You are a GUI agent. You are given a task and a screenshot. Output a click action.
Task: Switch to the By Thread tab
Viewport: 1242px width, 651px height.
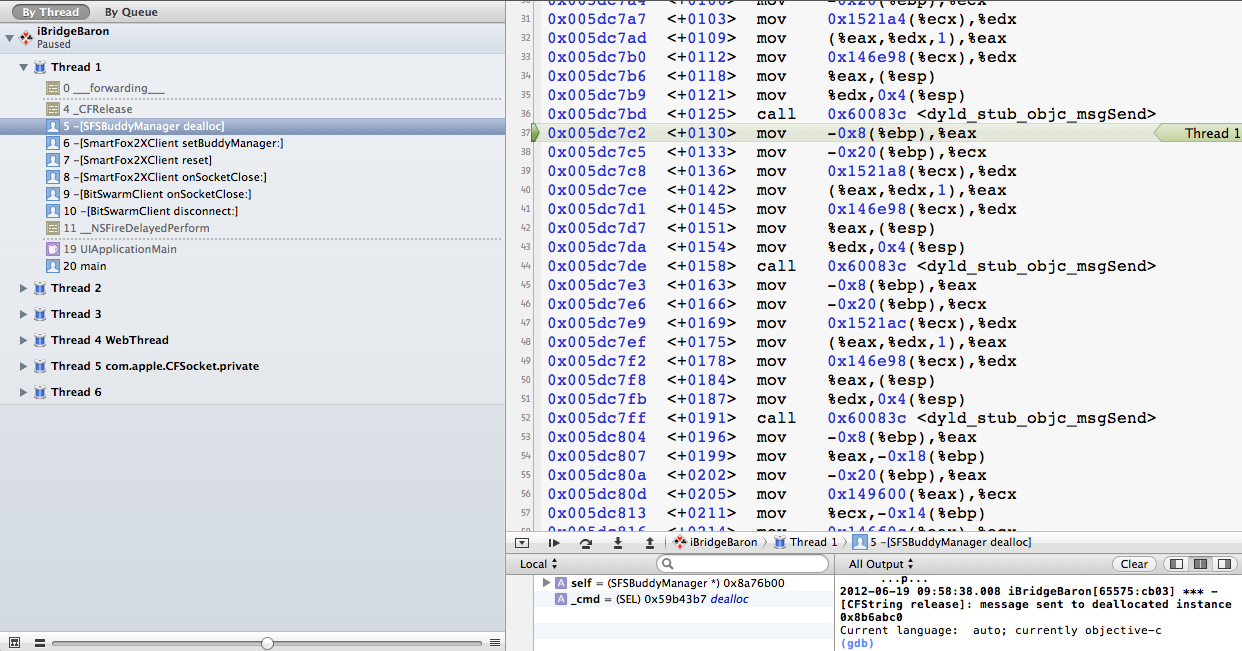(x=50, y=12)
